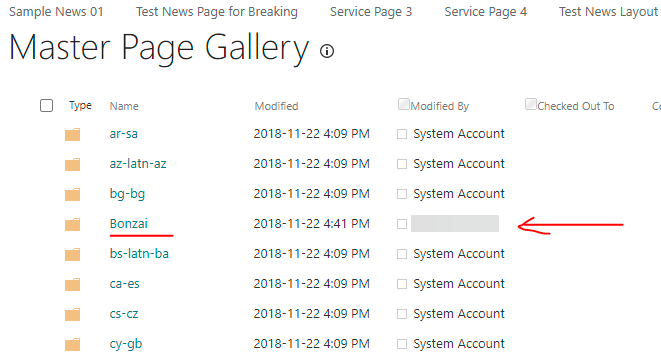The image size is (661, 362).
Task: Click the folder icon for bs-latn-ba
Action: click(73, 254)
